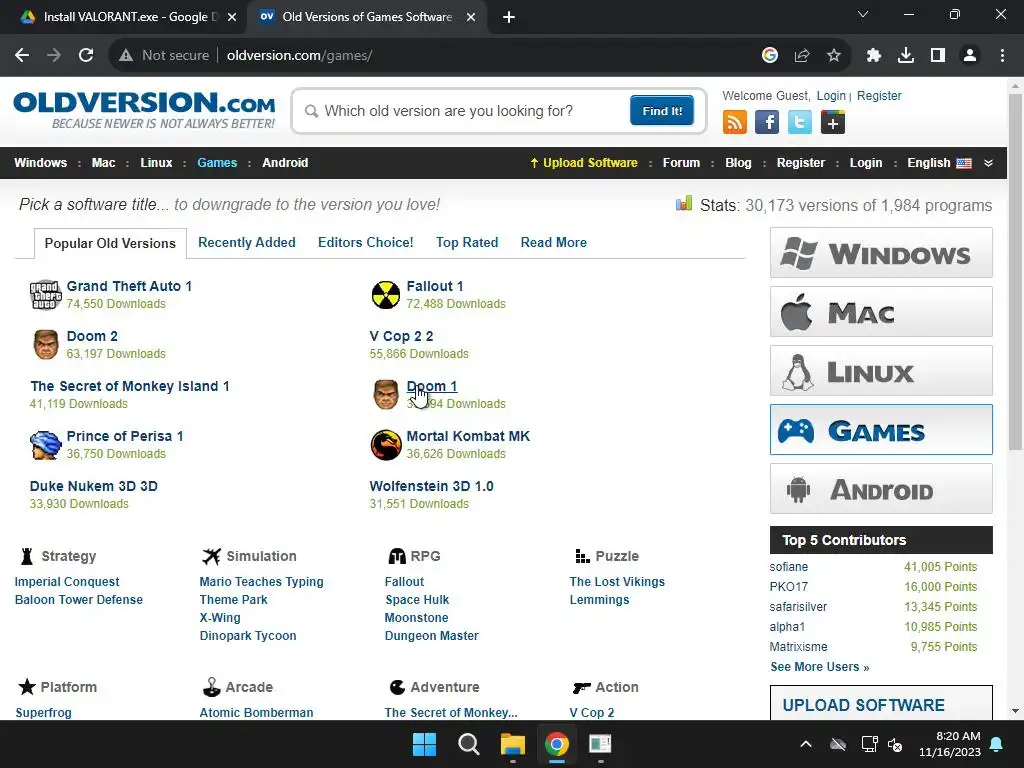Click the Not secure warning icon

pos(126,56)
